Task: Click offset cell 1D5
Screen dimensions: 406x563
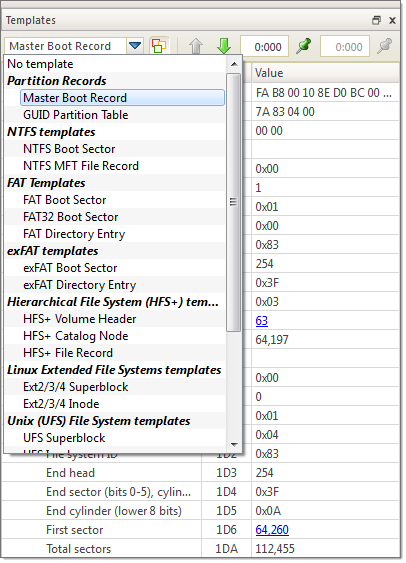Action: pos(227,511)
